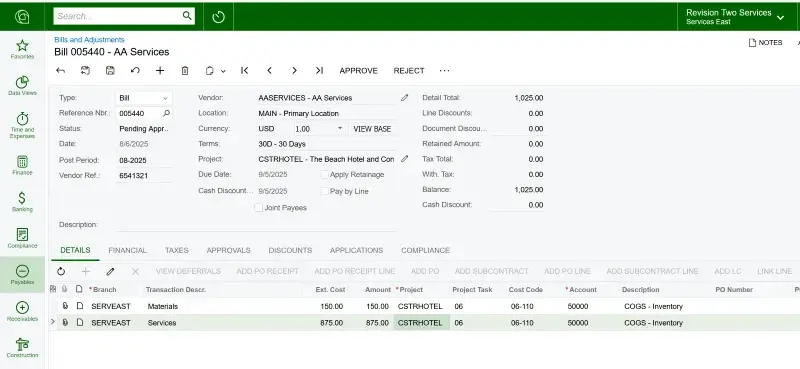Viewport: 800px width, 369px height.
Task: Toggle Pay by Line checkbox
Action: 324,191
